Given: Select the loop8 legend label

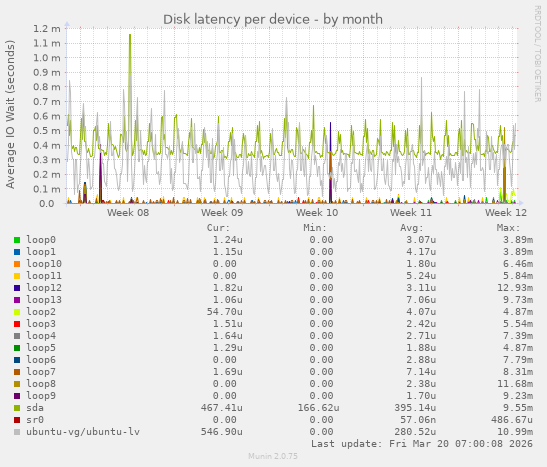Looking at the screenshot, I should tap(41, 384).
